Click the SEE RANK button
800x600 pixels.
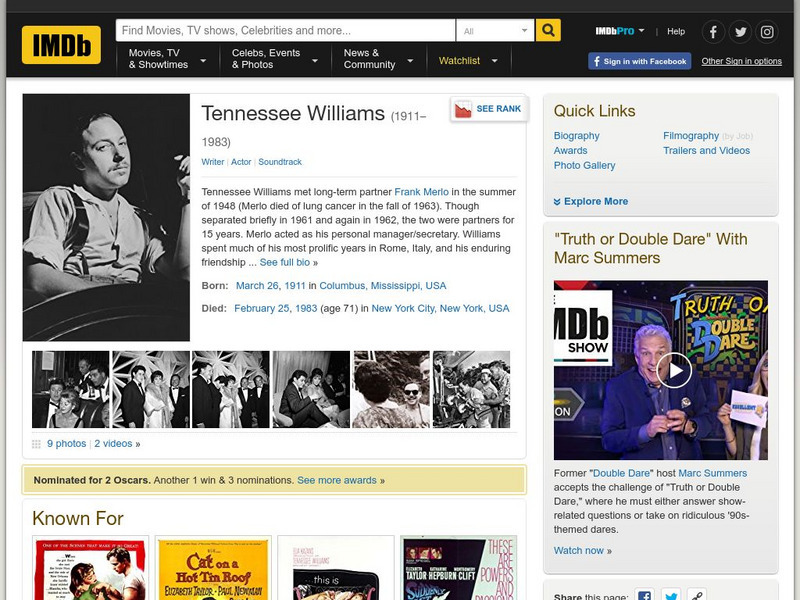click(489, 109)
